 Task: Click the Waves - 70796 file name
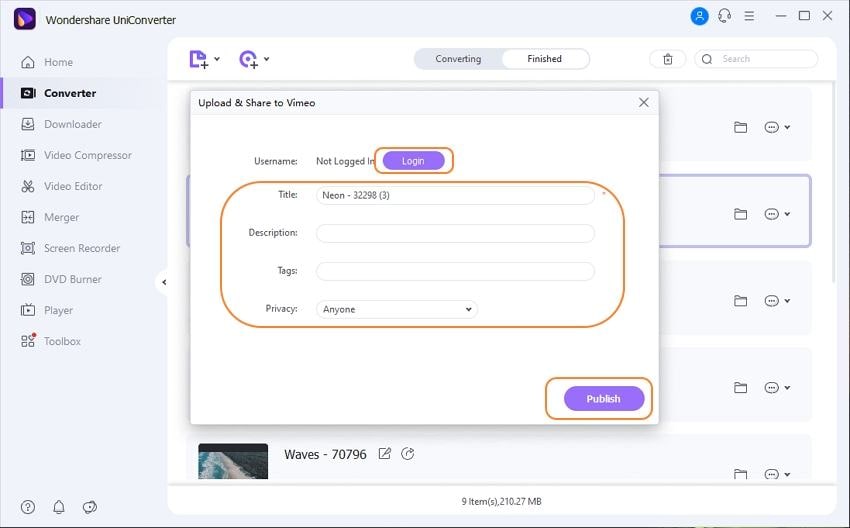coord(325,454)
